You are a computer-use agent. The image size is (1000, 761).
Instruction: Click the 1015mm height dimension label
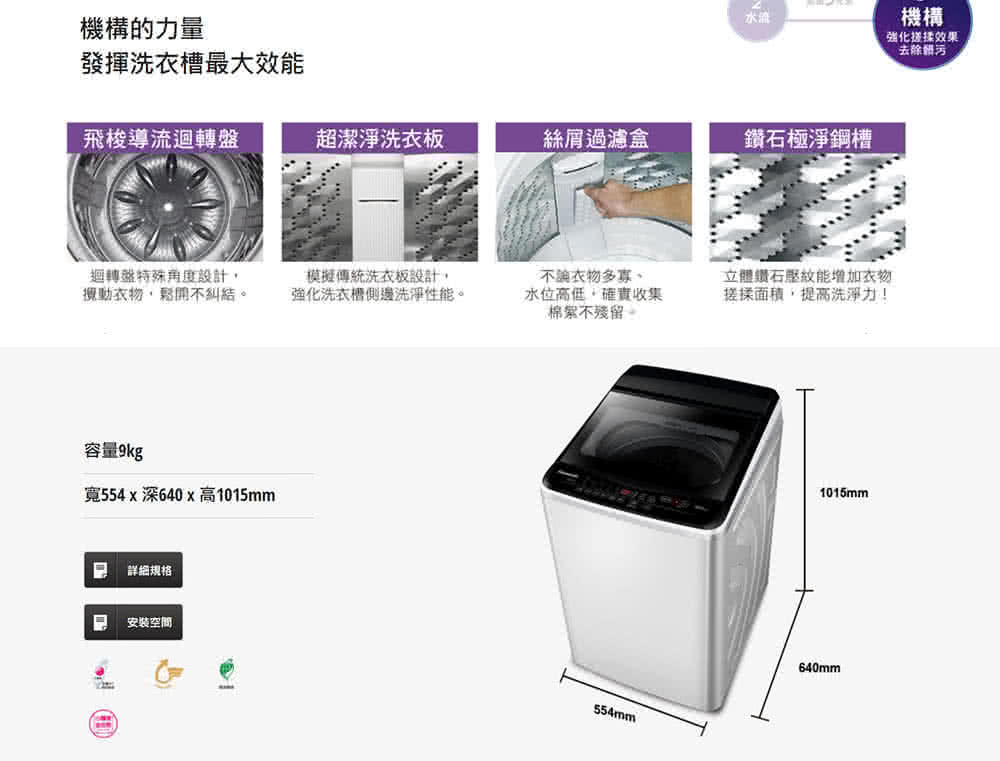coord(844,492)
